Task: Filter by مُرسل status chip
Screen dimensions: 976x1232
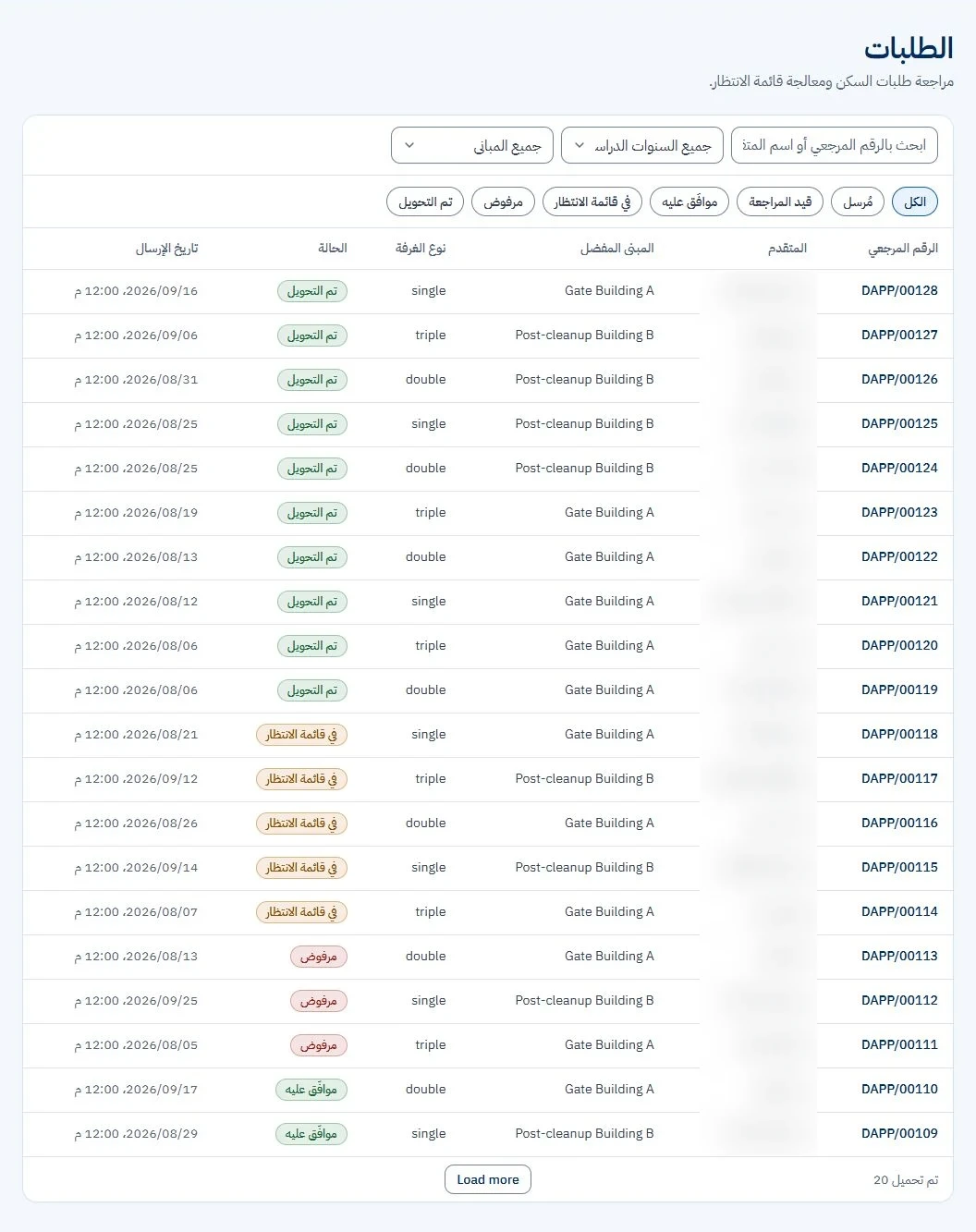Action: click(x=858, y=201)
